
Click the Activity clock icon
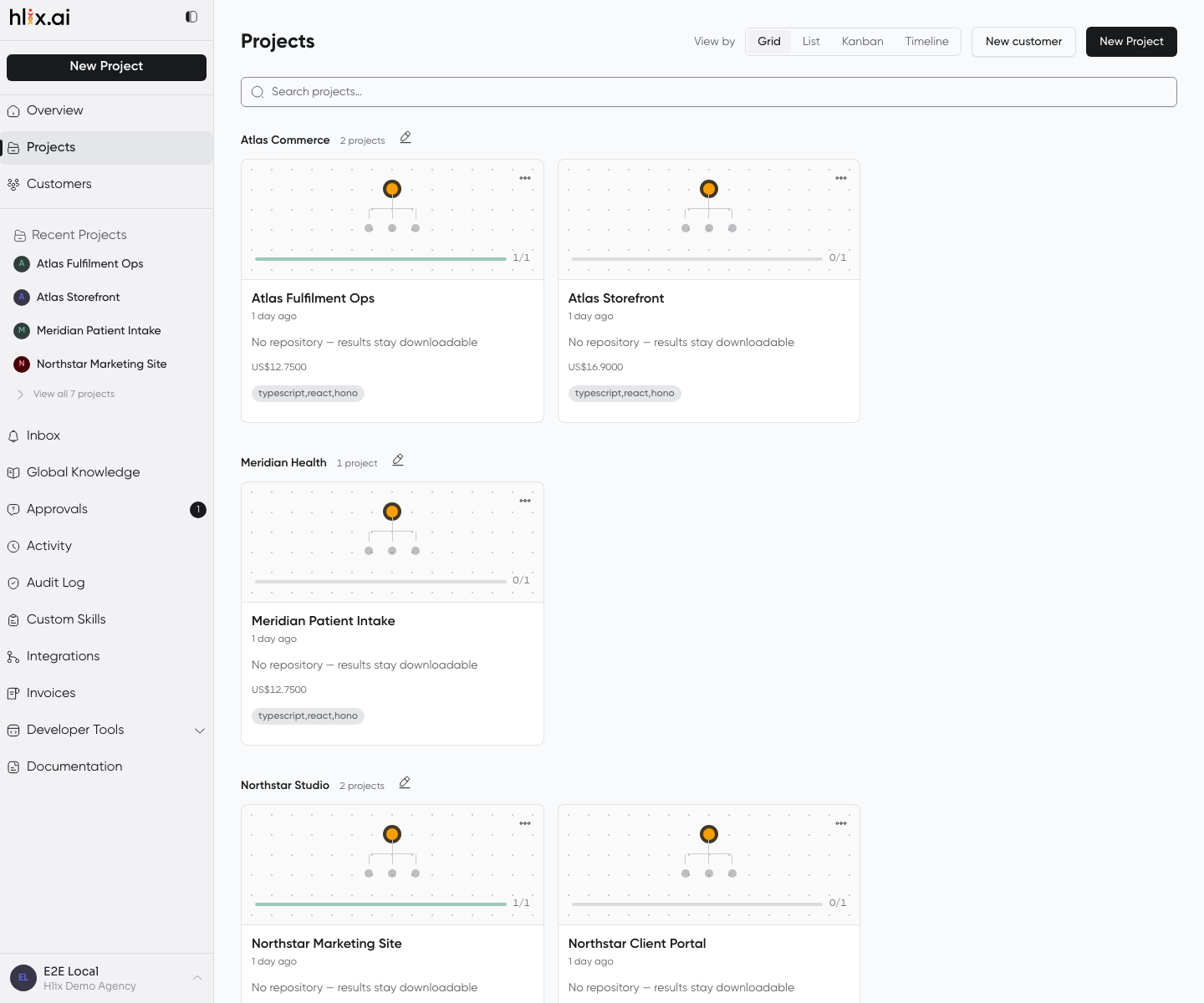pos(13,547)
